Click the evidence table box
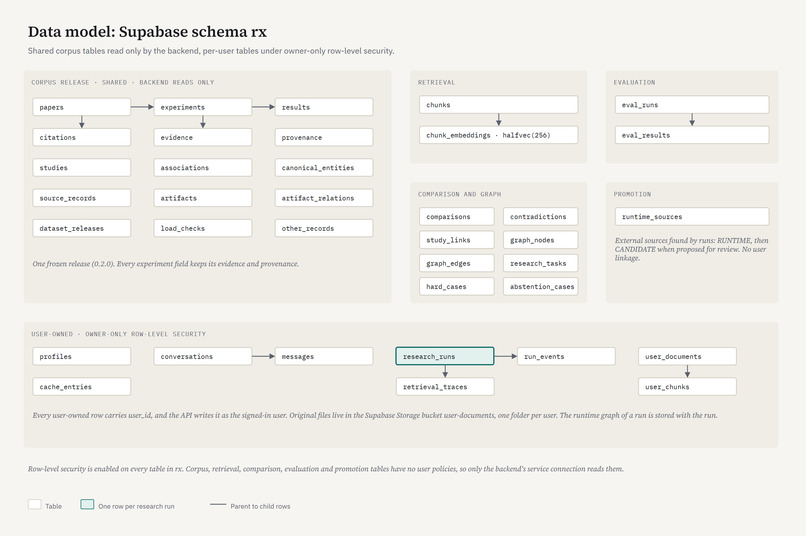This screenshot has height=536, width=806. pyautogui.click(x=203, y=137)
